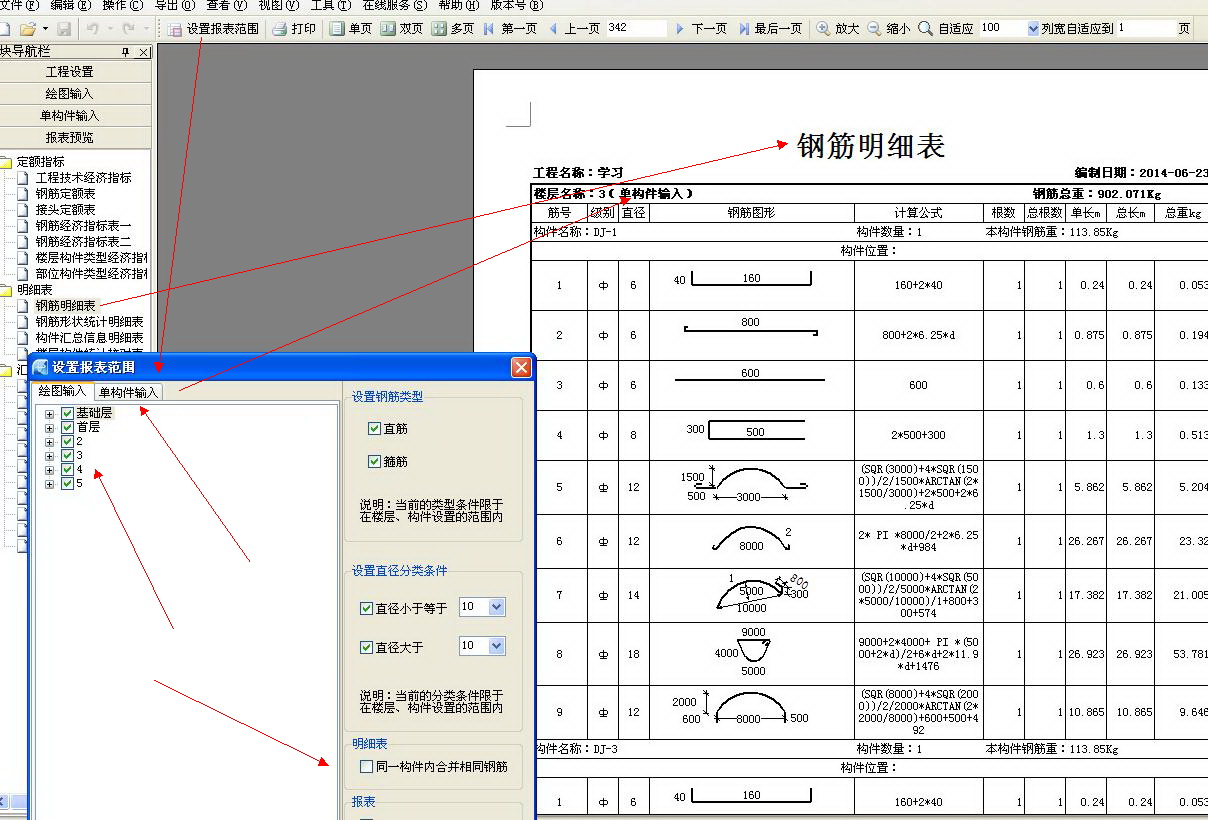Click 绘图输入 navigation button in sidebar

(70, 94)
